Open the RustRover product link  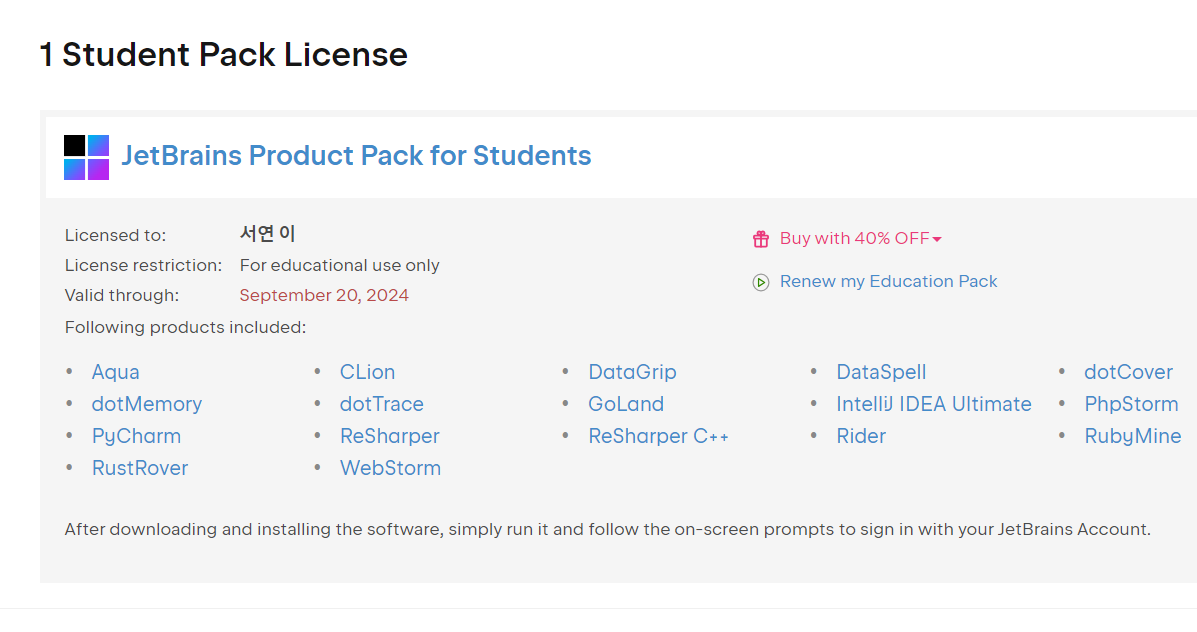[139, 468]
